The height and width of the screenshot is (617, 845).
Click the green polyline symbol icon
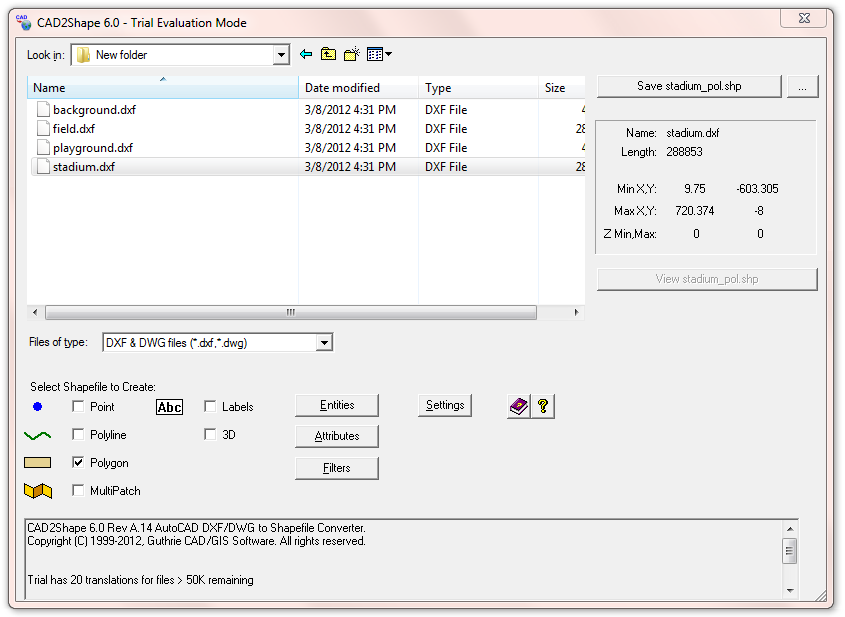[38, 435]
